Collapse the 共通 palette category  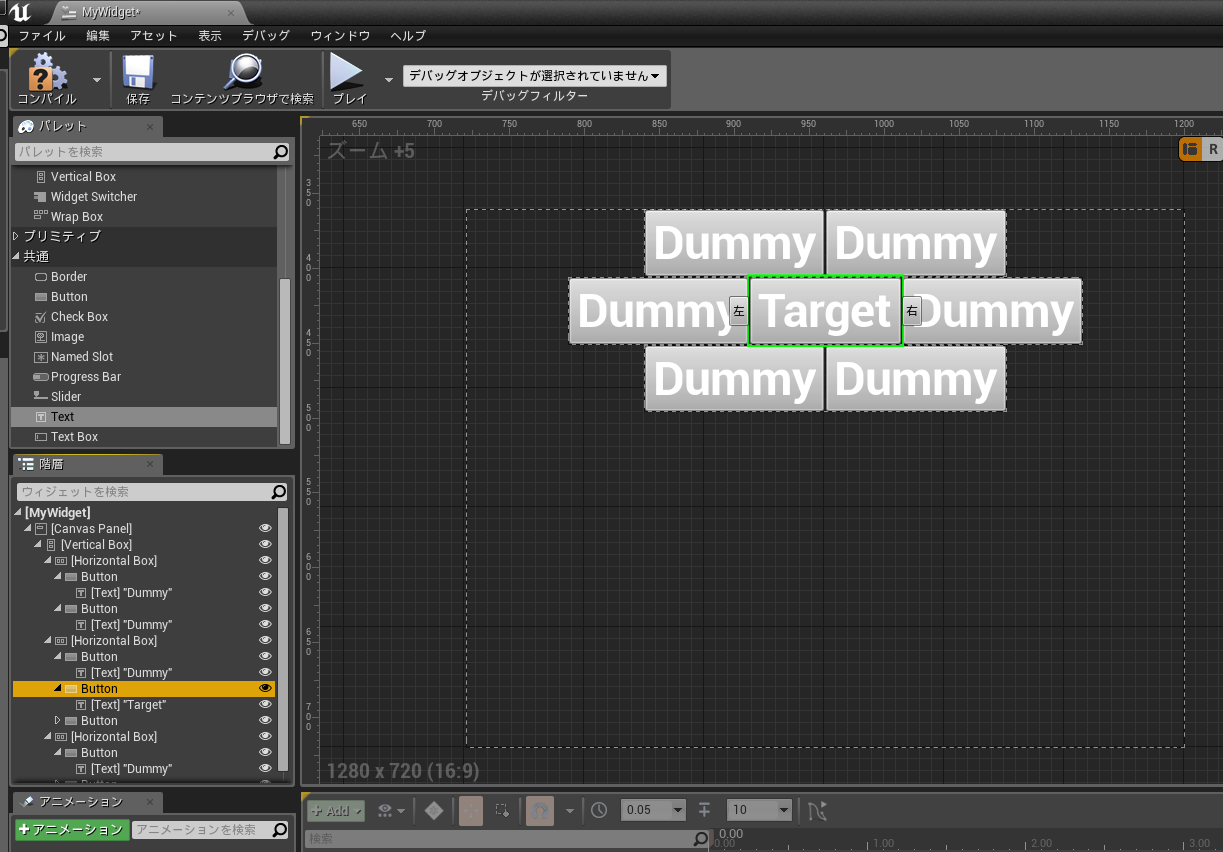click(16, 257)
